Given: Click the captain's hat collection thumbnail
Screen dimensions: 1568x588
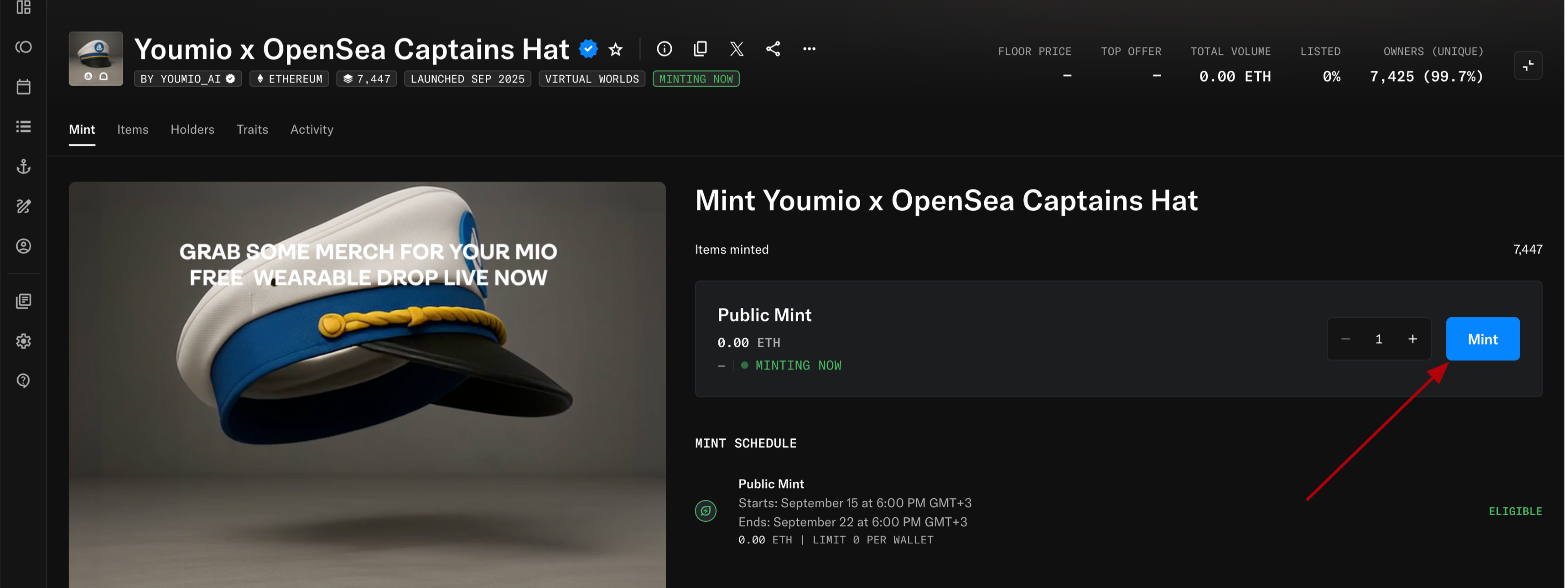Looking at the screenshot, I should (x=96, y=58).
